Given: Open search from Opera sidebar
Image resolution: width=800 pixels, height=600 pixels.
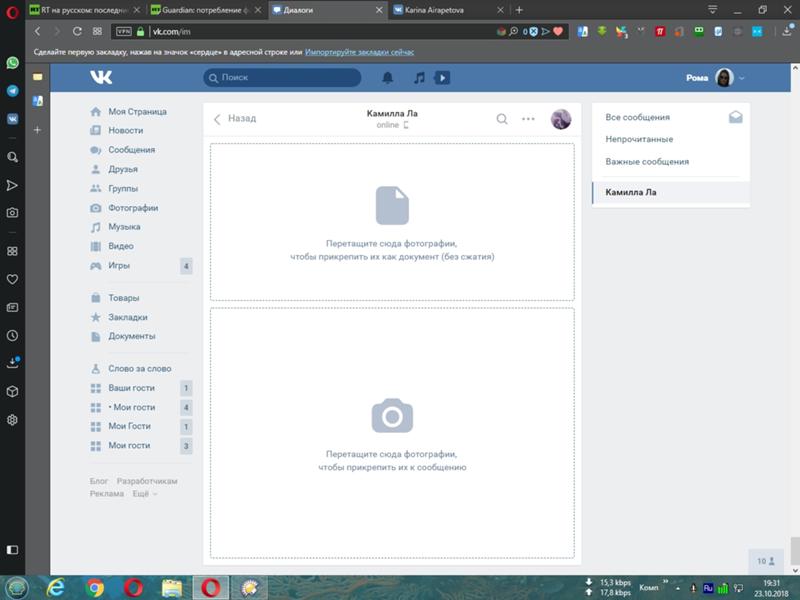Looking at the screenshot, I should 12,157.
